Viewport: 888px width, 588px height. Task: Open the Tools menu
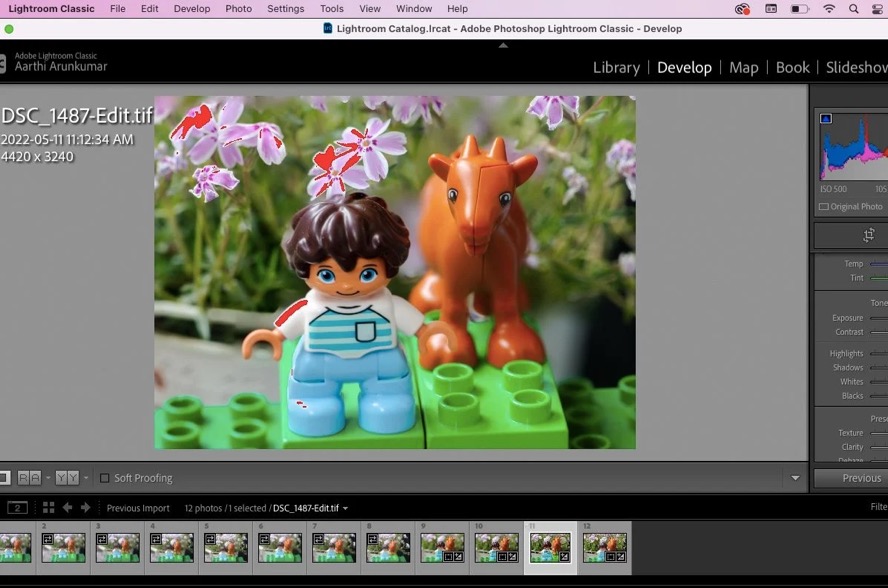pyautogui.click(x=331, y=8)
